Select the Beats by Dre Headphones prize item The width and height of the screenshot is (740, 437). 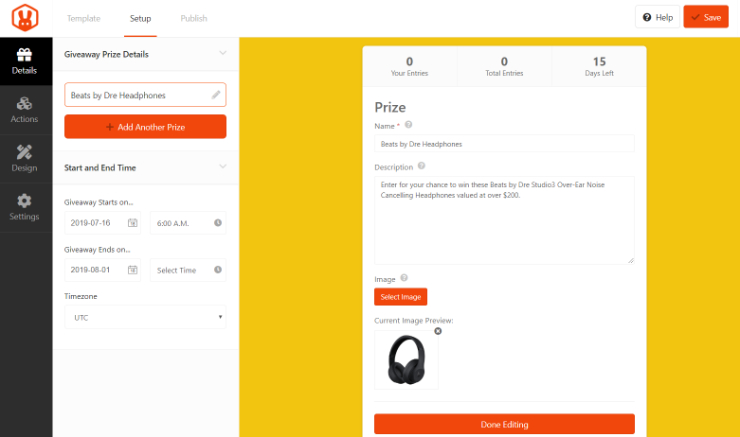[145, 95]
